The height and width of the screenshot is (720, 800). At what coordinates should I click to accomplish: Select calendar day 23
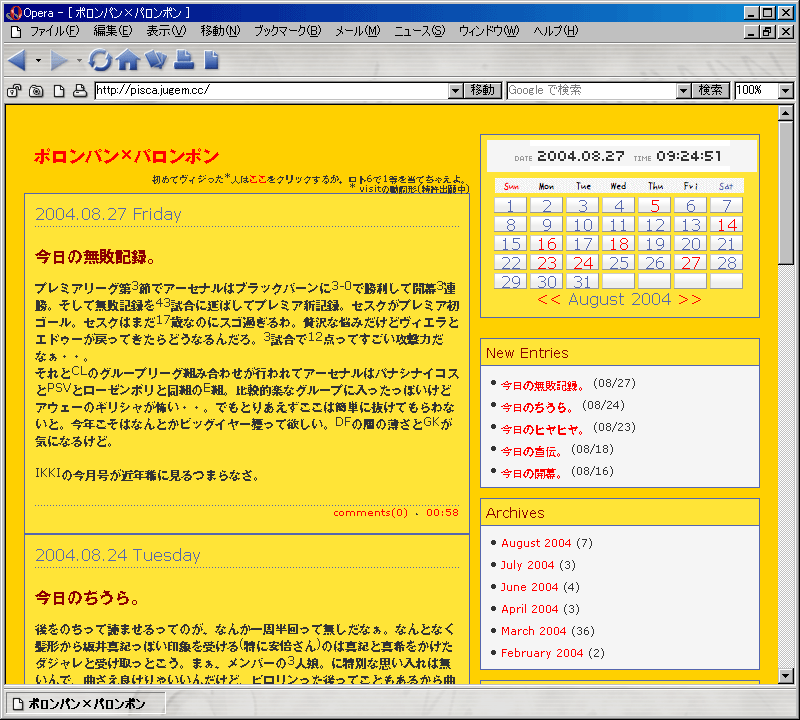(x=546, y=262)
